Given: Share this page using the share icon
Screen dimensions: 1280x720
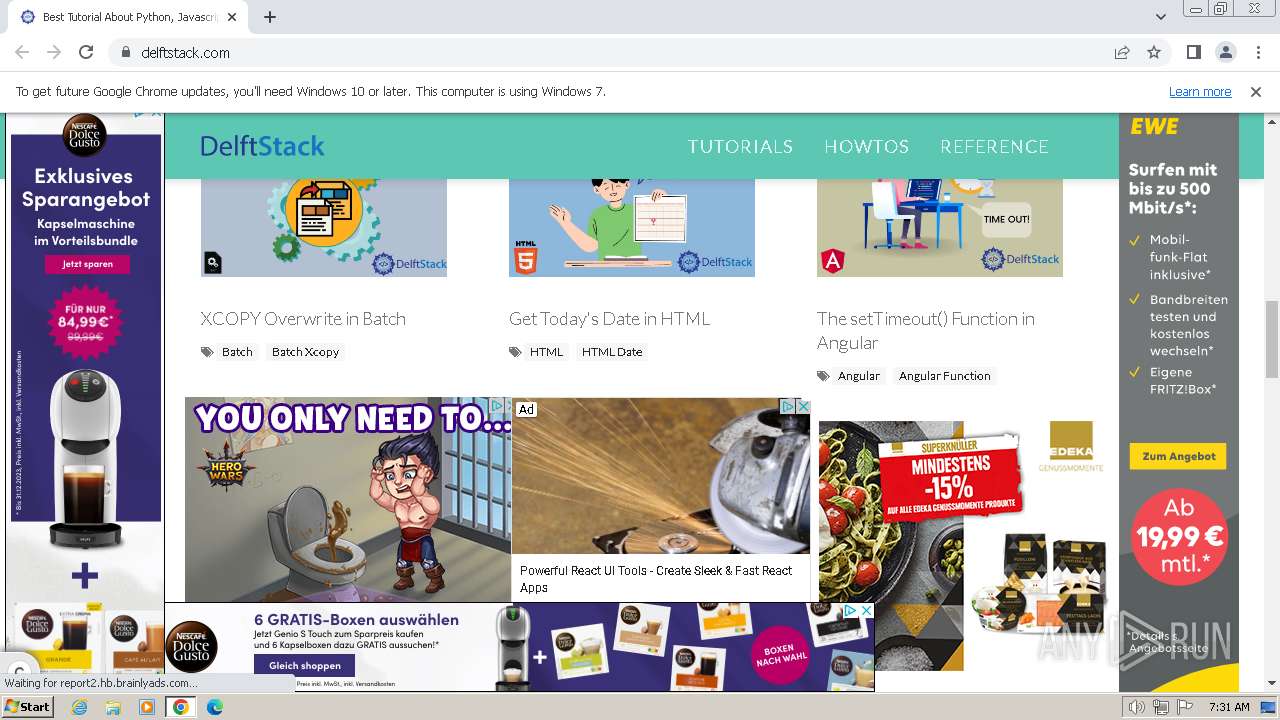Looking at the screenshot, I should tap(1122, 52).
